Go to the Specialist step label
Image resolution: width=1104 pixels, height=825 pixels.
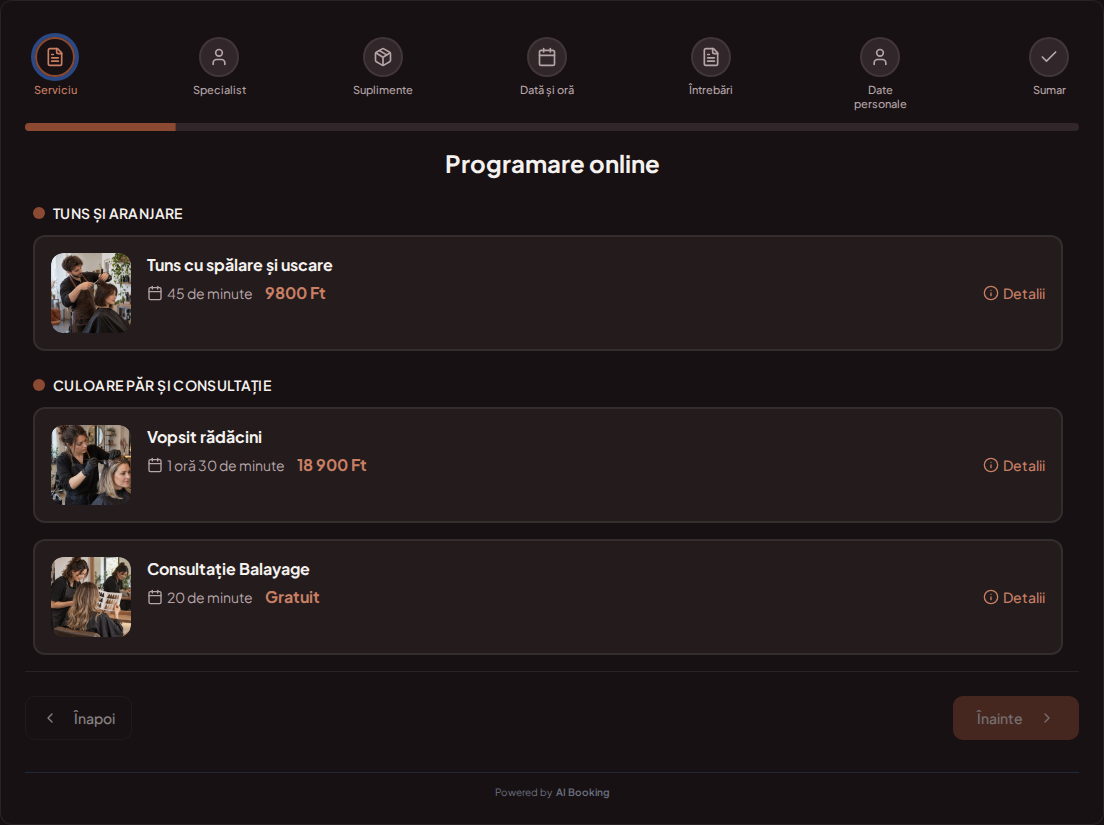pyautogui.click(x=220, y=90)
